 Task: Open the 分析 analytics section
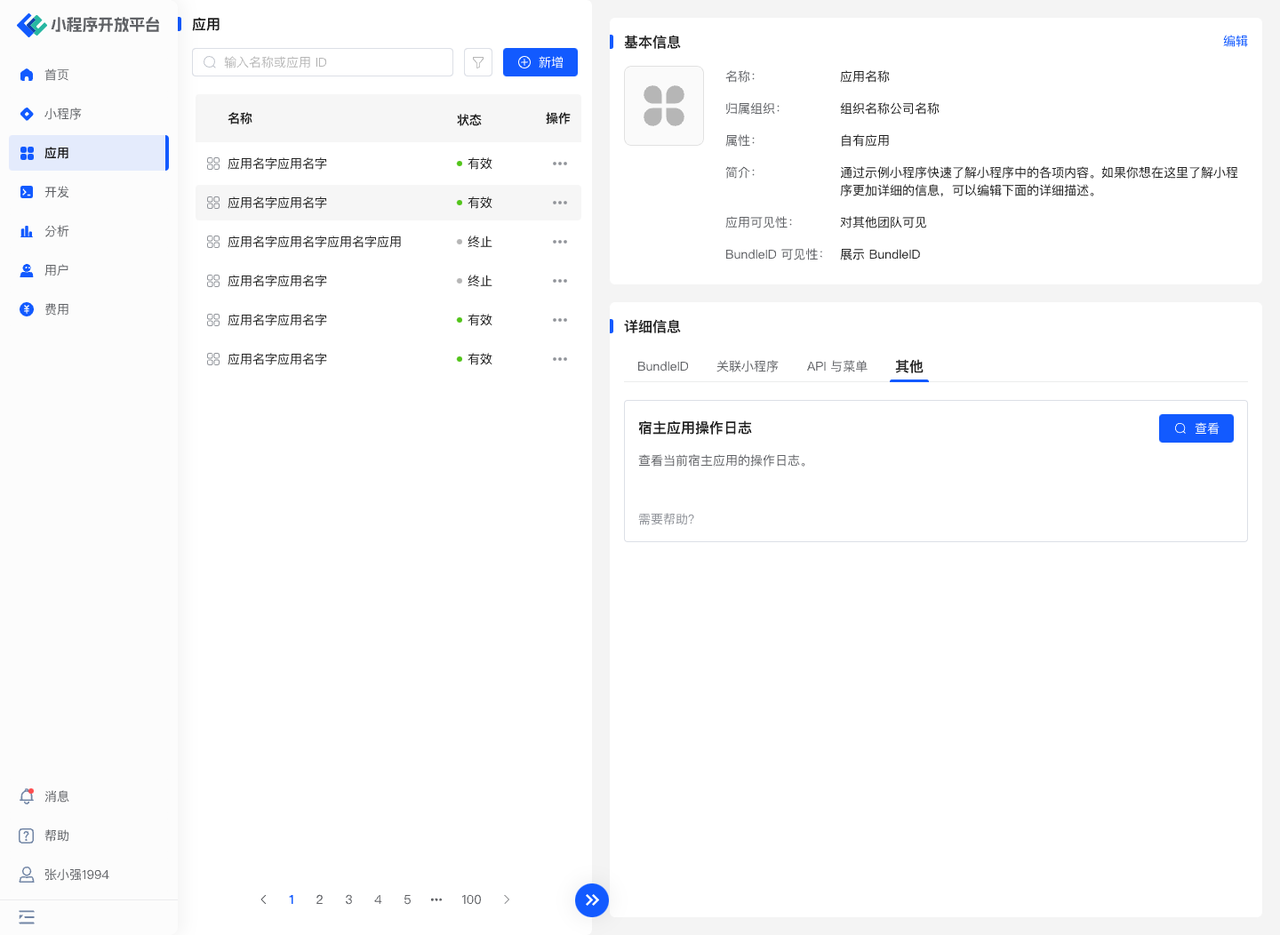(56, 231)
